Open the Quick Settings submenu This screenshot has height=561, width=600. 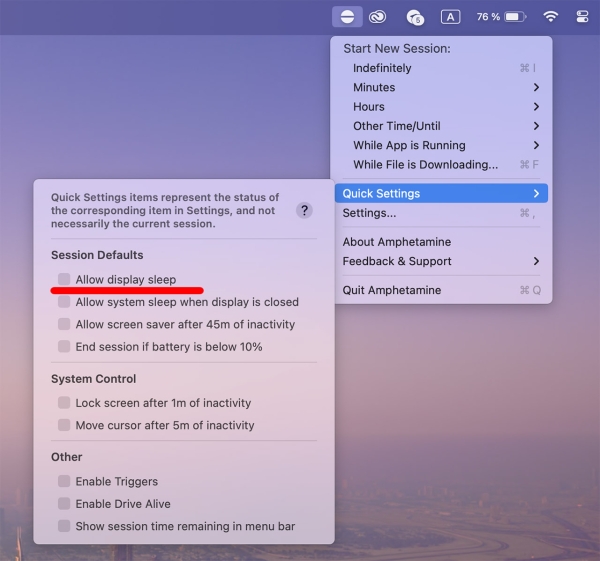click(441, 193)
